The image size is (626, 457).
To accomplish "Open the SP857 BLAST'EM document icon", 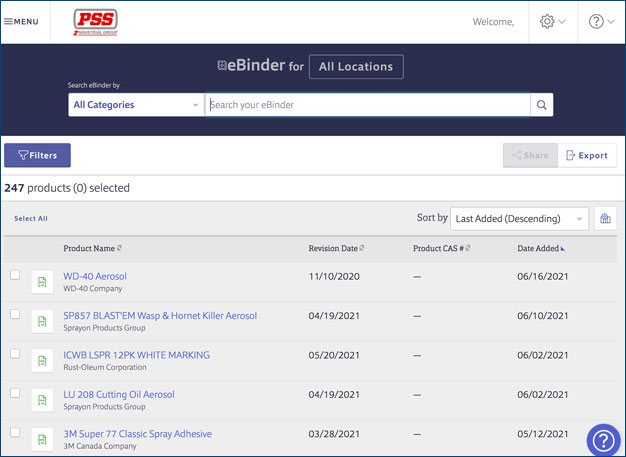I will click(42, 321).
